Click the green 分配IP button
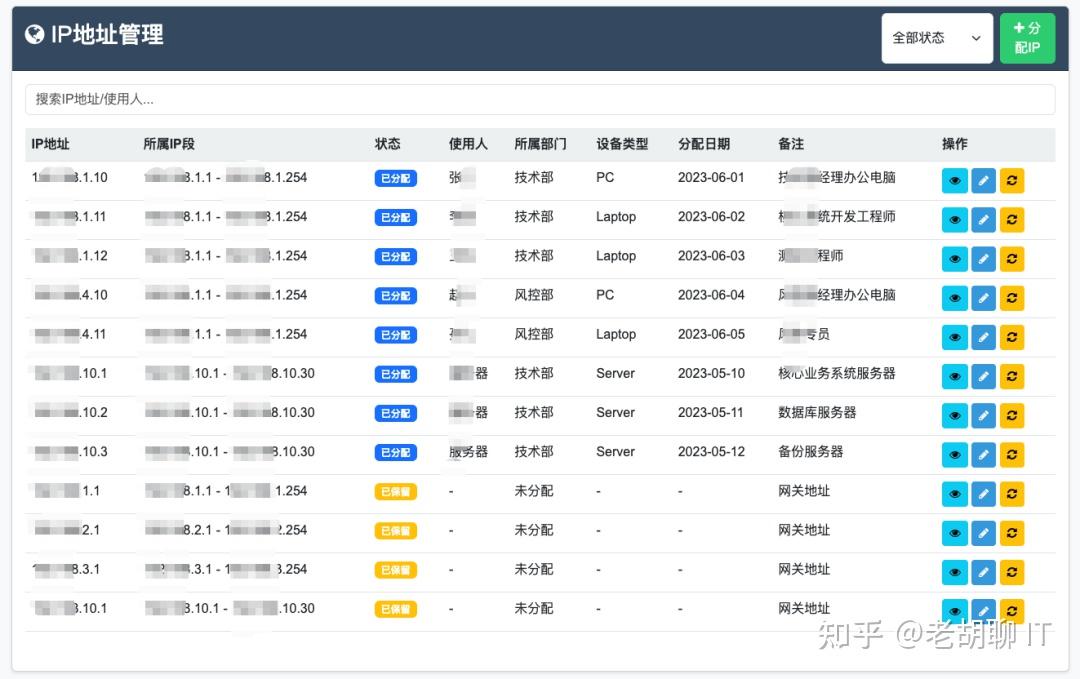 [x=1027, y=39]
